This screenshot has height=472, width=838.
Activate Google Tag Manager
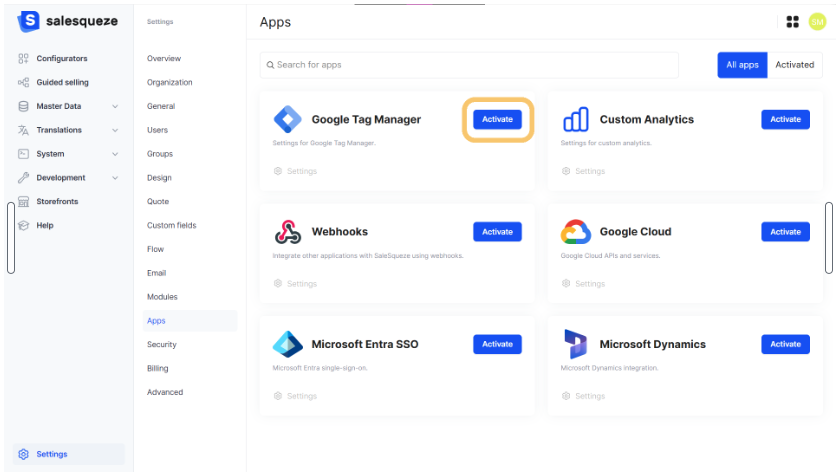tap(498, 119)
